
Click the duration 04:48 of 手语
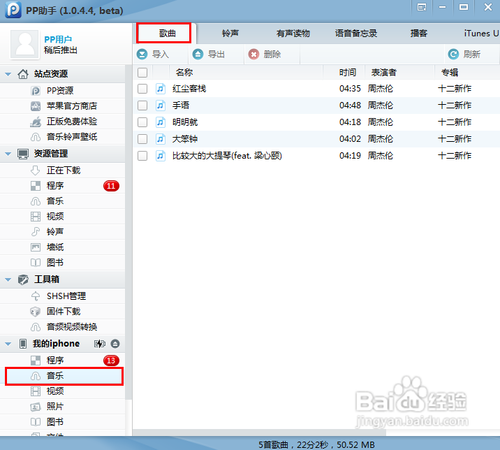(x=350, y=105)
